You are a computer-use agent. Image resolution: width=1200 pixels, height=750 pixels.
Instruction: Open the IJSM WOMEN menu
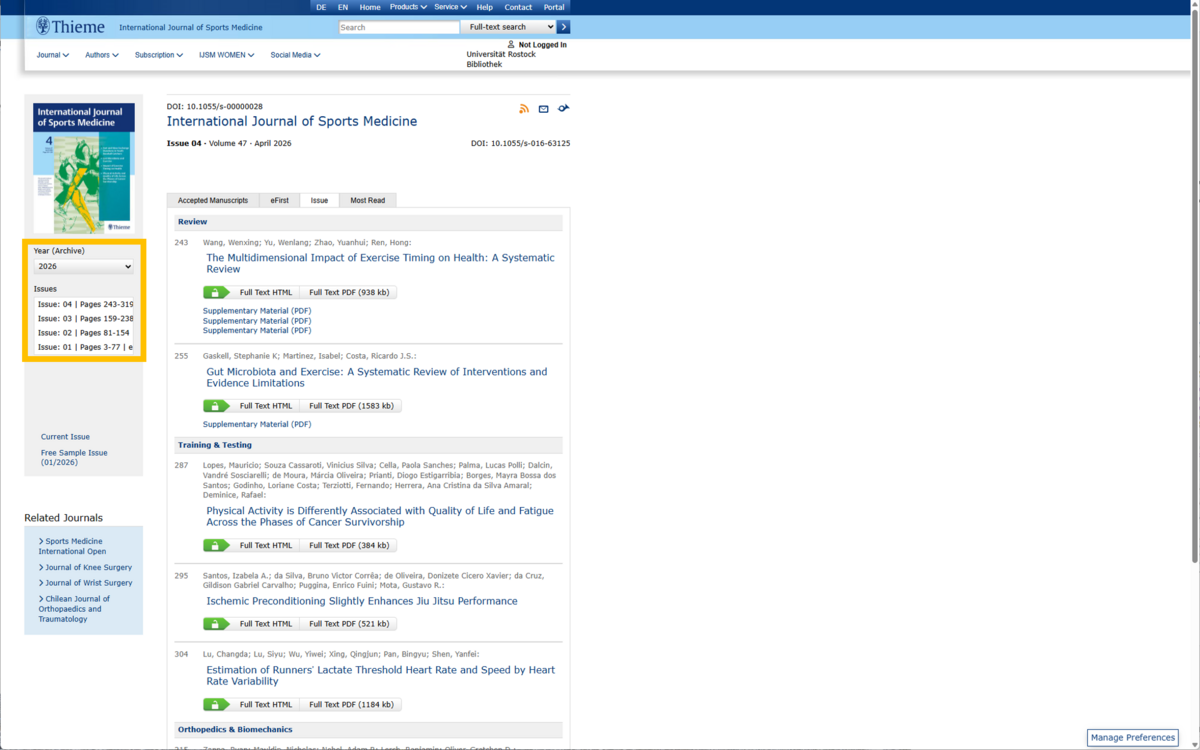pos(226,55)
